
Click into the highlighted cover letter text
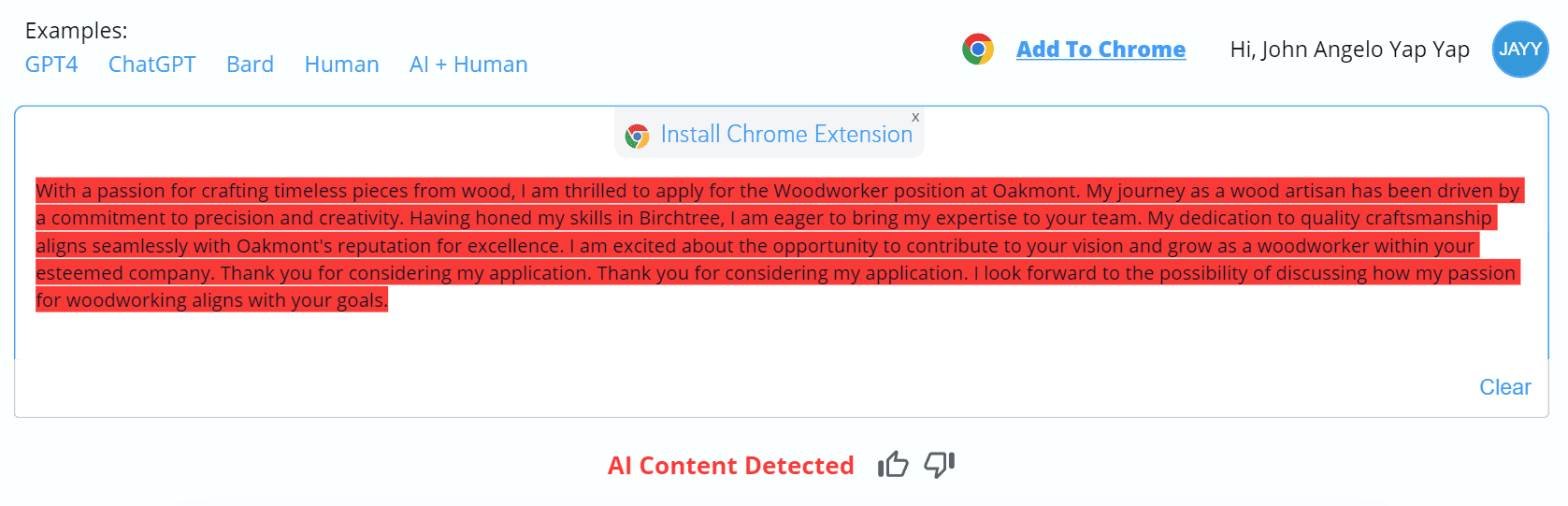780,245
